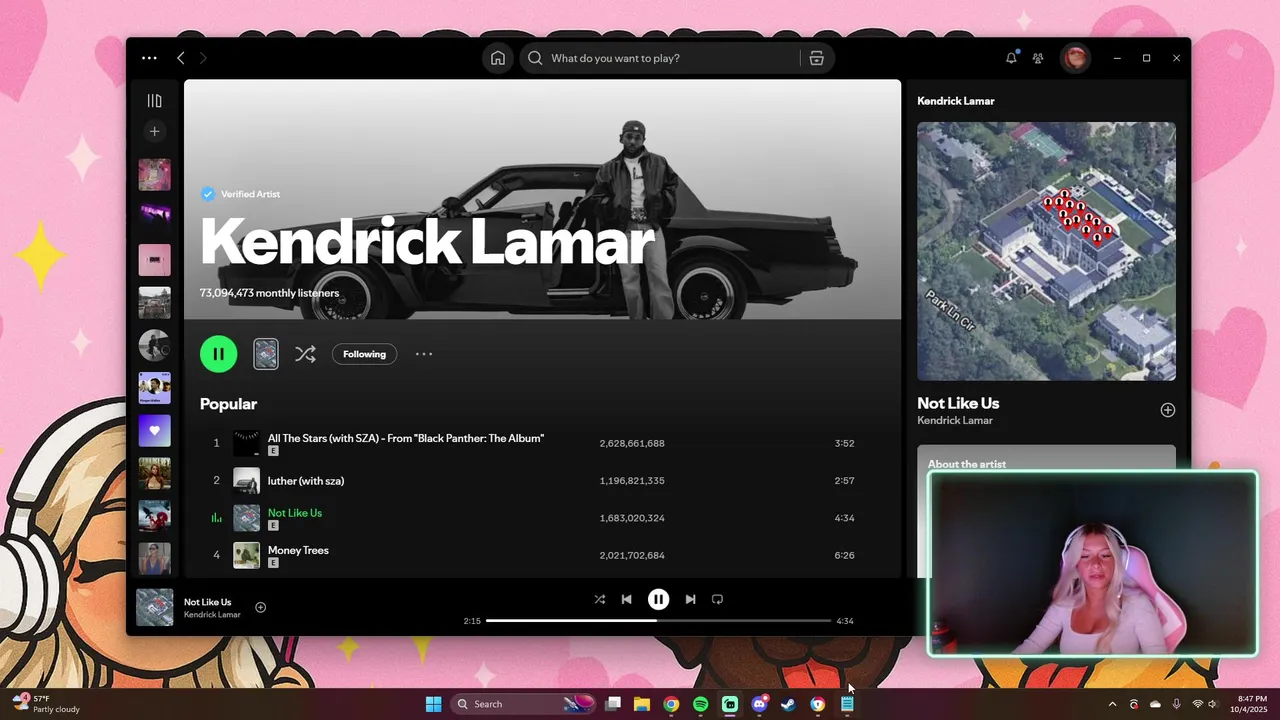This screenshot has width=1280, height=720.
Task: Open the Browse icon in search bar
Action: 817,58
